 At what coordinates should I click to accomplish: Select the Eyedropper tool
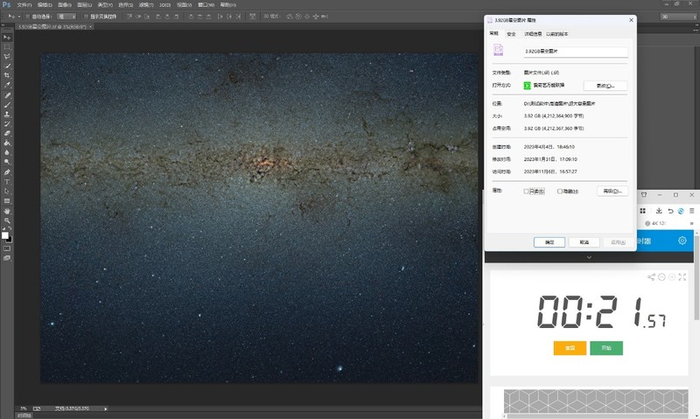8,86
